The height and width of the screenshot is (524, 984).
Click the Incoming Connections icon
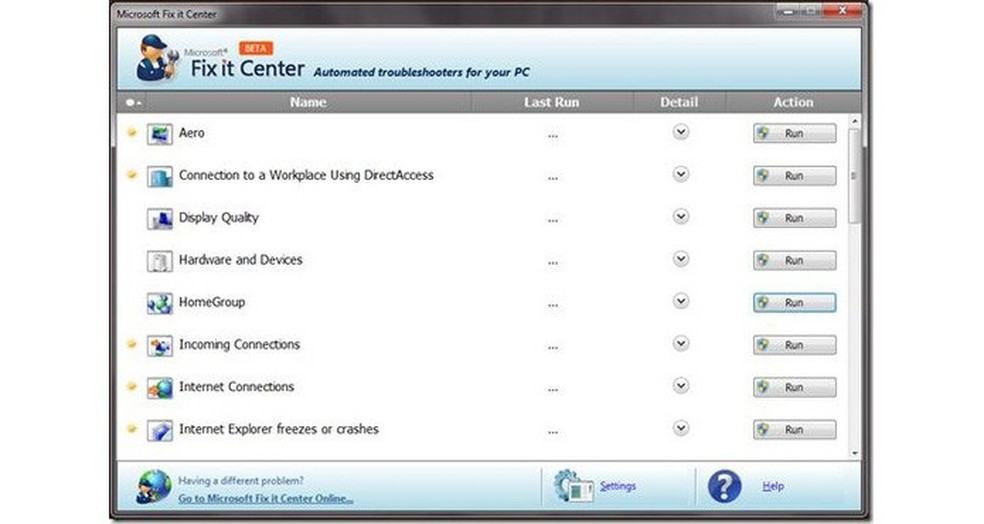click(159, 346)
